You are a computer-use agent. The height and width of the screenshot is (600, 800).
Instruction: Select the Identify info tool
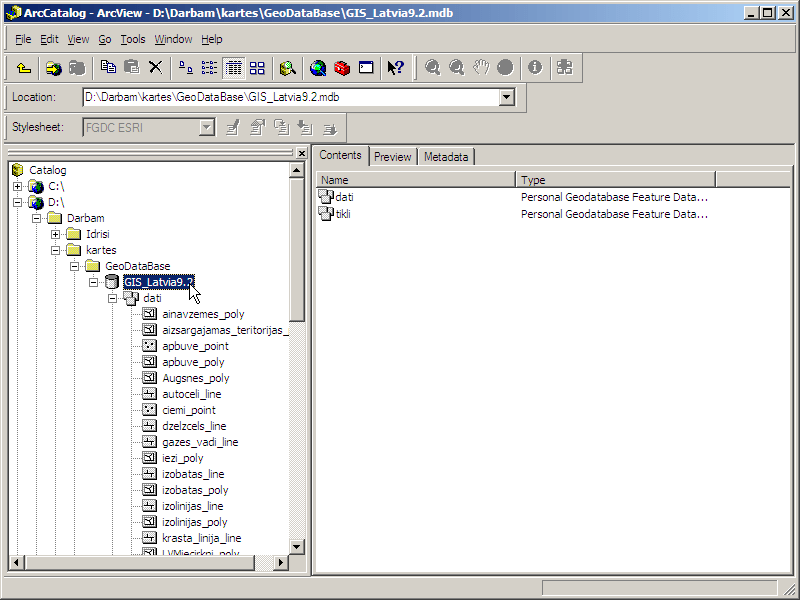[x=535, y=68]
